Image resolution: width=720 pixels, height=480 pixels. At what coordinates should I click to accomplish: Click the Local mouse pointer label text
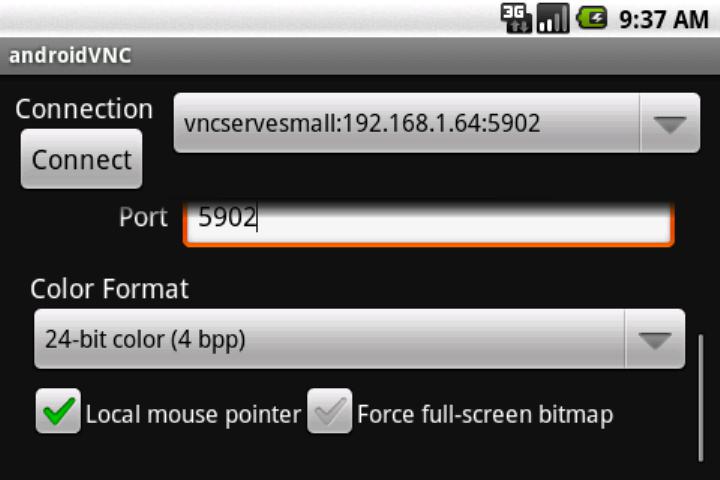(x=193, y=414)
